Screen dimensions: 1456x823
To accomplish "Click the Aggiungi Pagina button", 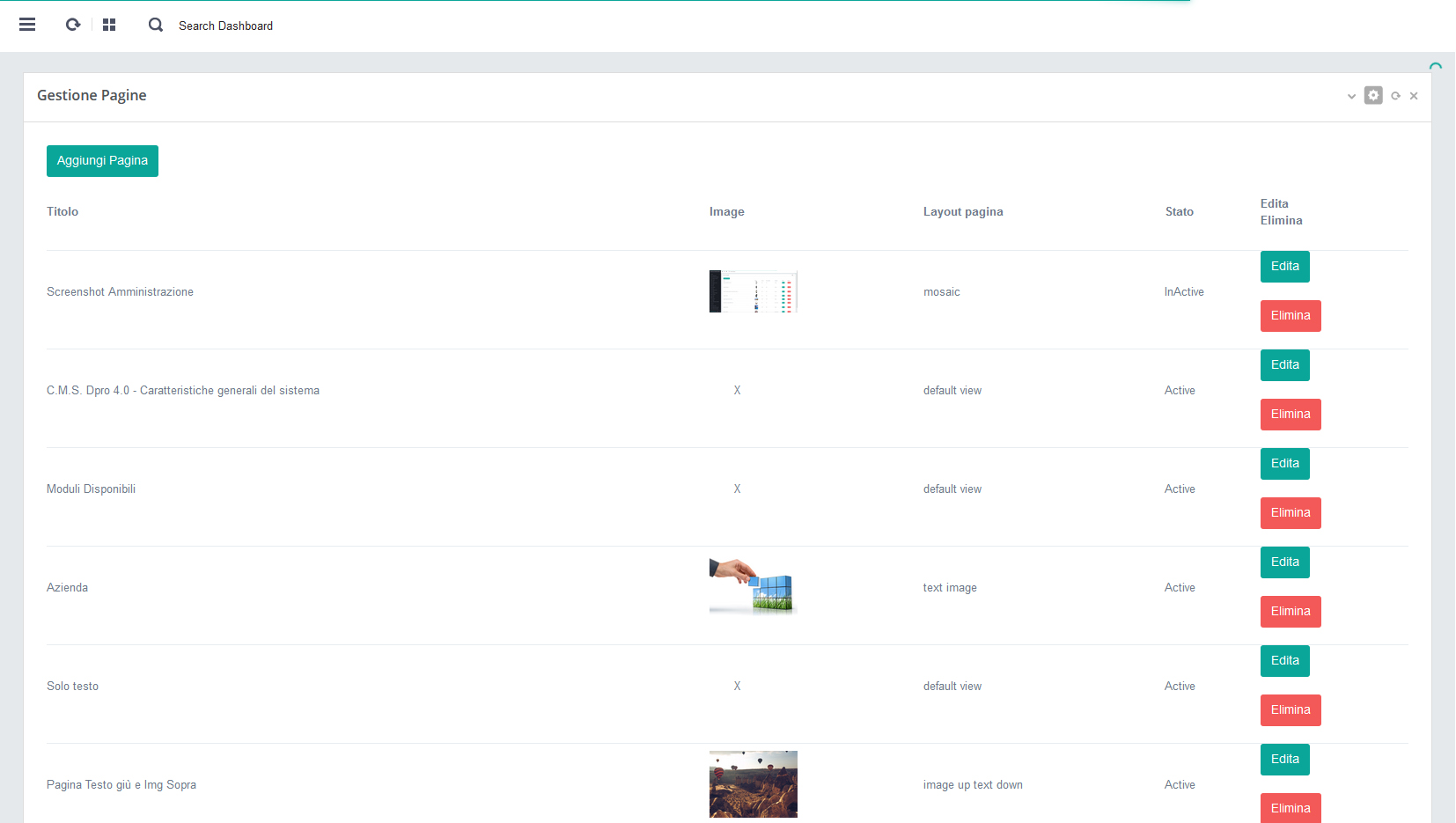I will tap(102, 161).
